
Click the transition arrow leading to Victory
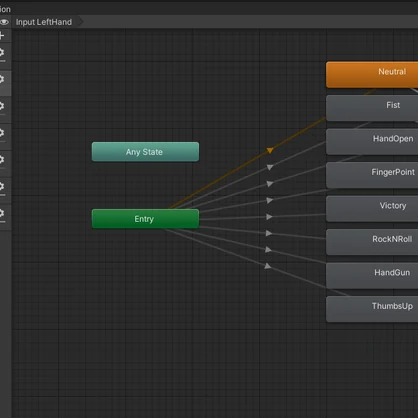tap(269, 217)
